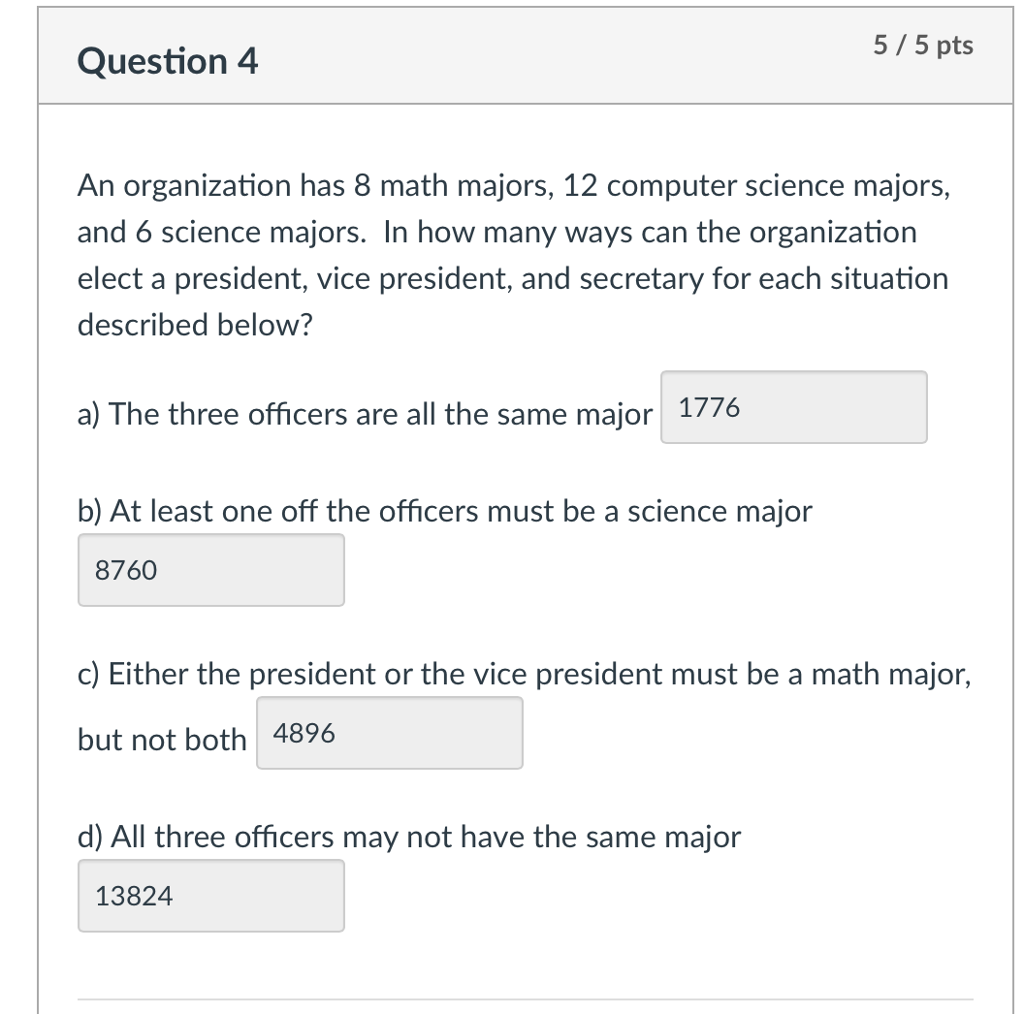
Task: Click the Question 4 heading
Action: click(168, 61)
